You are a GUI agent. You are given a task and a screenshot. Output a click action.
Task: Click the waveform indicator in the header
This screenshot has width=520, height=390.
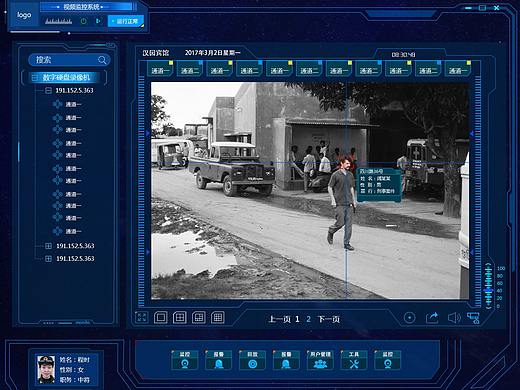58,21
